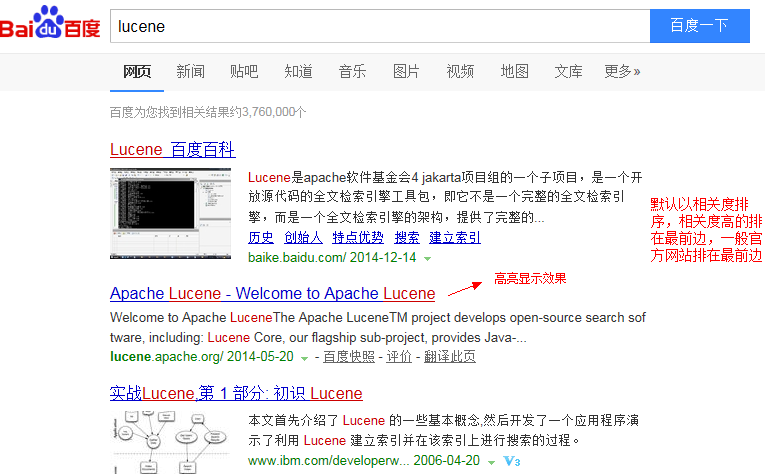Screen dimensions: 765x474
Task: Open the 文库 tab
Action: tap(568, 72)
